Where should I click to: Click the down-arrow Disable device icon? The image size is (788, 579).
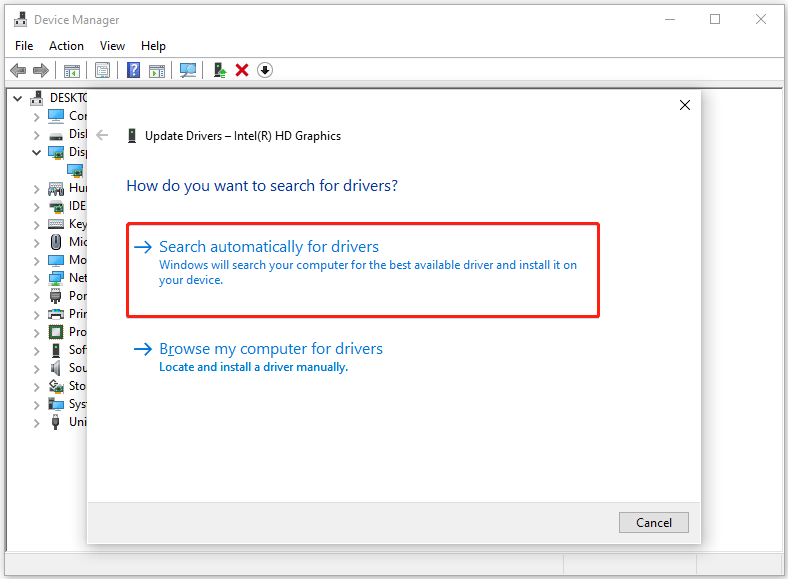pyautogui.click(x=265, y=70)
